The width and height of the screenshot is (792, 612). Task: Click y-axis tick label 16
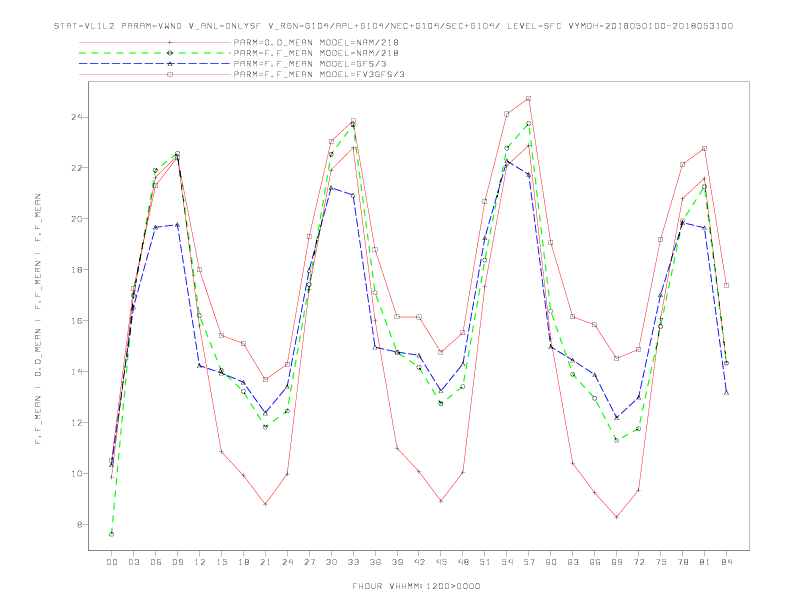[77, 321]
